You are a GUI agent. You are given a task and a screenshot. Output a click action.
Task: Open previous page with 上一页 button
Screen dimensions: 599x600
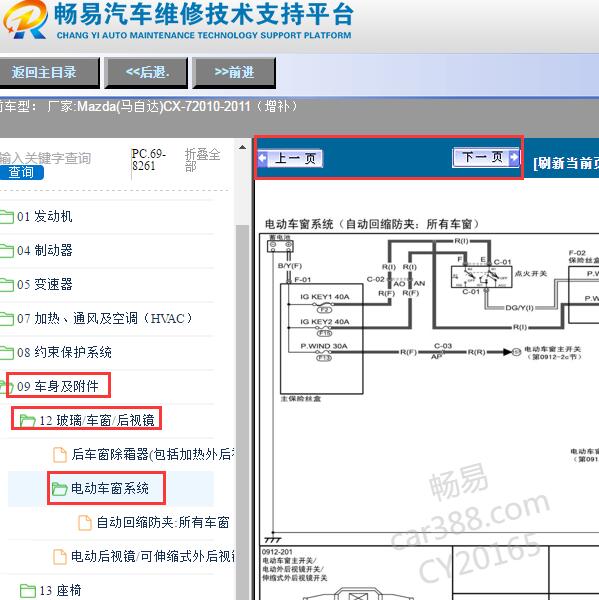291,158
